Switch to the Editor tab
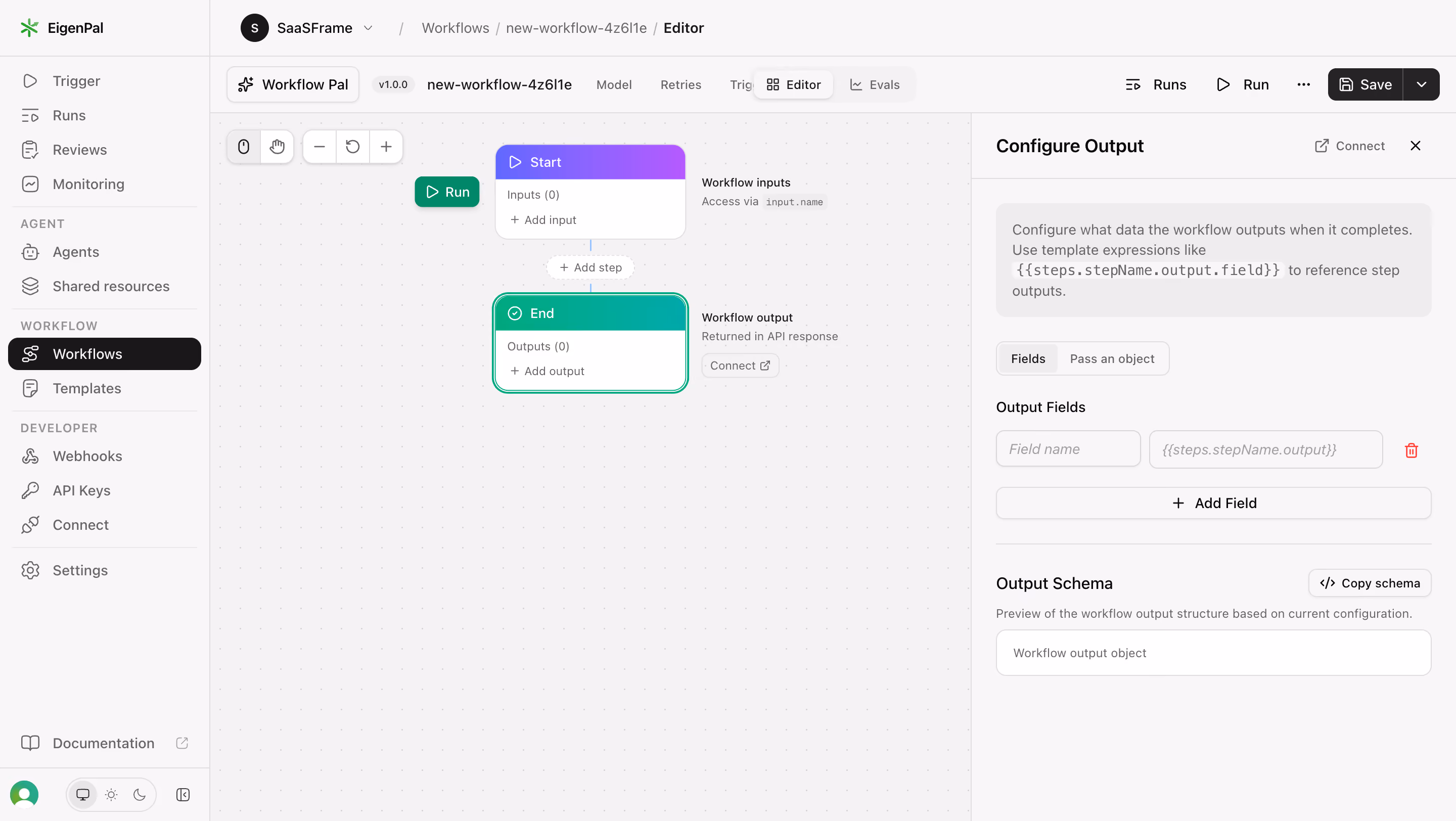The width and height of the screenshot is (1456, 821). [794, 84]
